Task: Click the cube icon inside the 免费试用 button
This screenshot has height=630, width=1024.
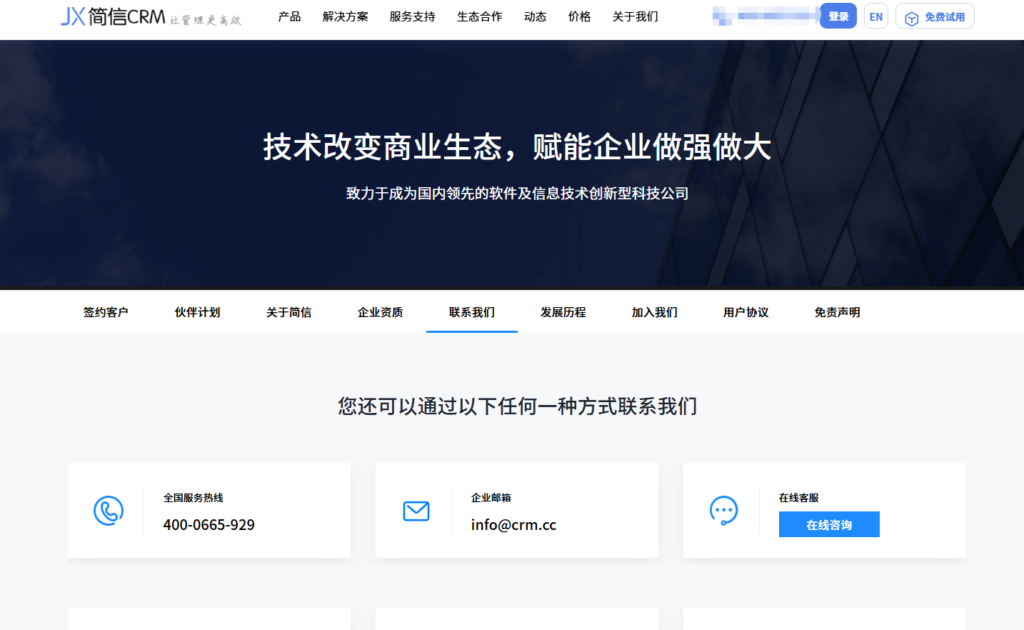Action: [x=910, y=16]
